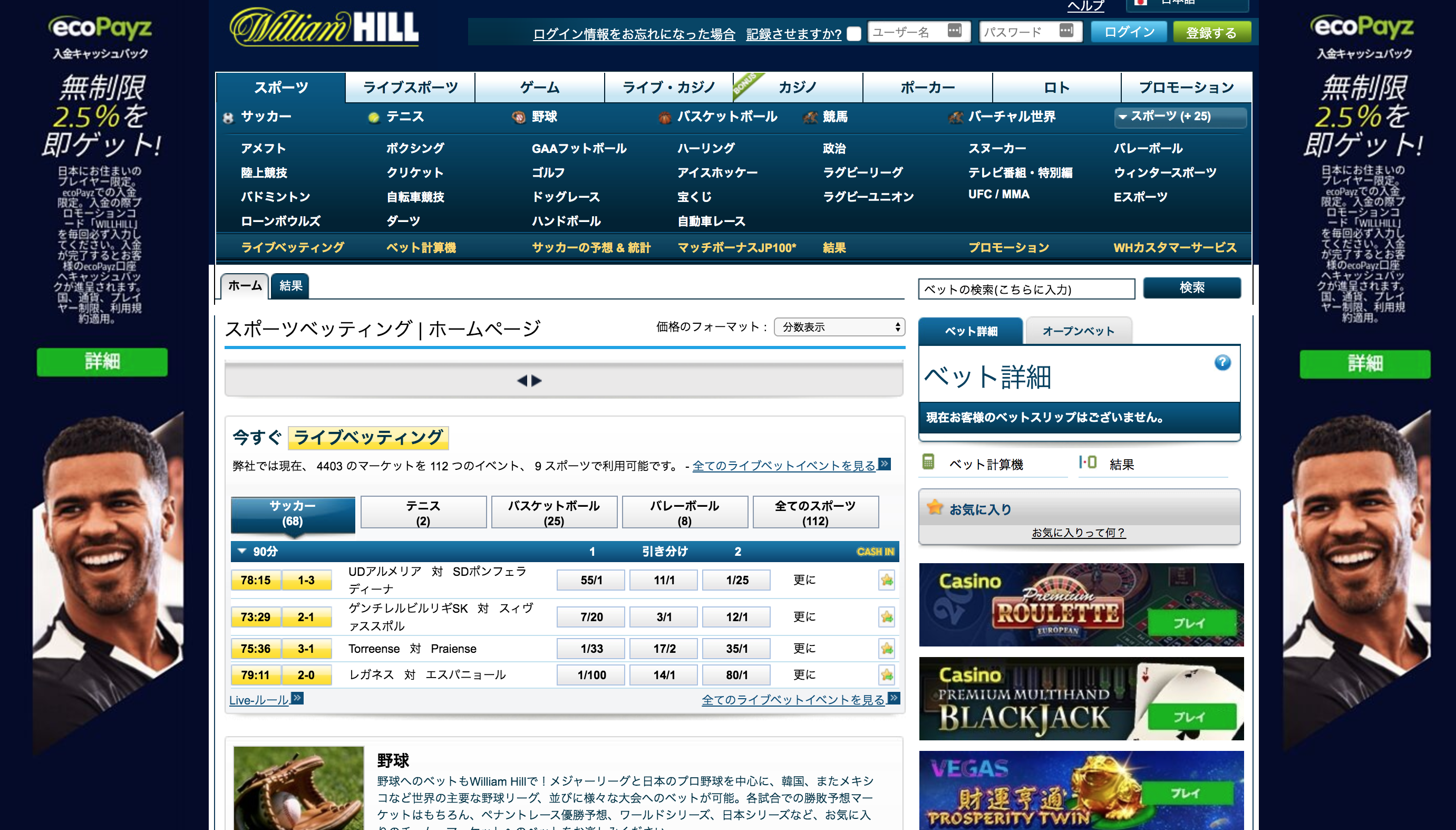Click the blue help question mark icon in ベット詳細
Viewport: 1456px width, 830px height.
1222,363
